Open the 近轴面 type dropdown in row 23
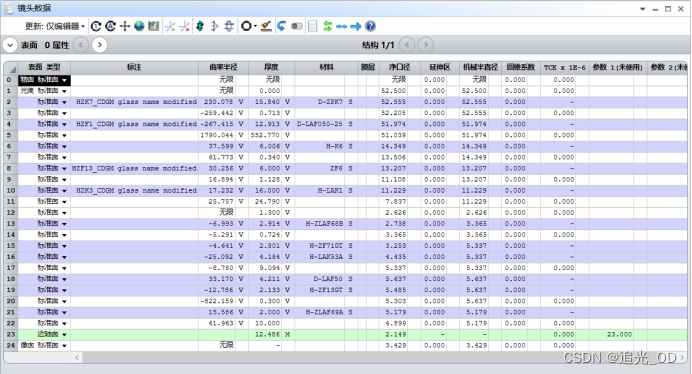Image resolution: width=692 pixels, height=374 pixels. pos(64,335)
